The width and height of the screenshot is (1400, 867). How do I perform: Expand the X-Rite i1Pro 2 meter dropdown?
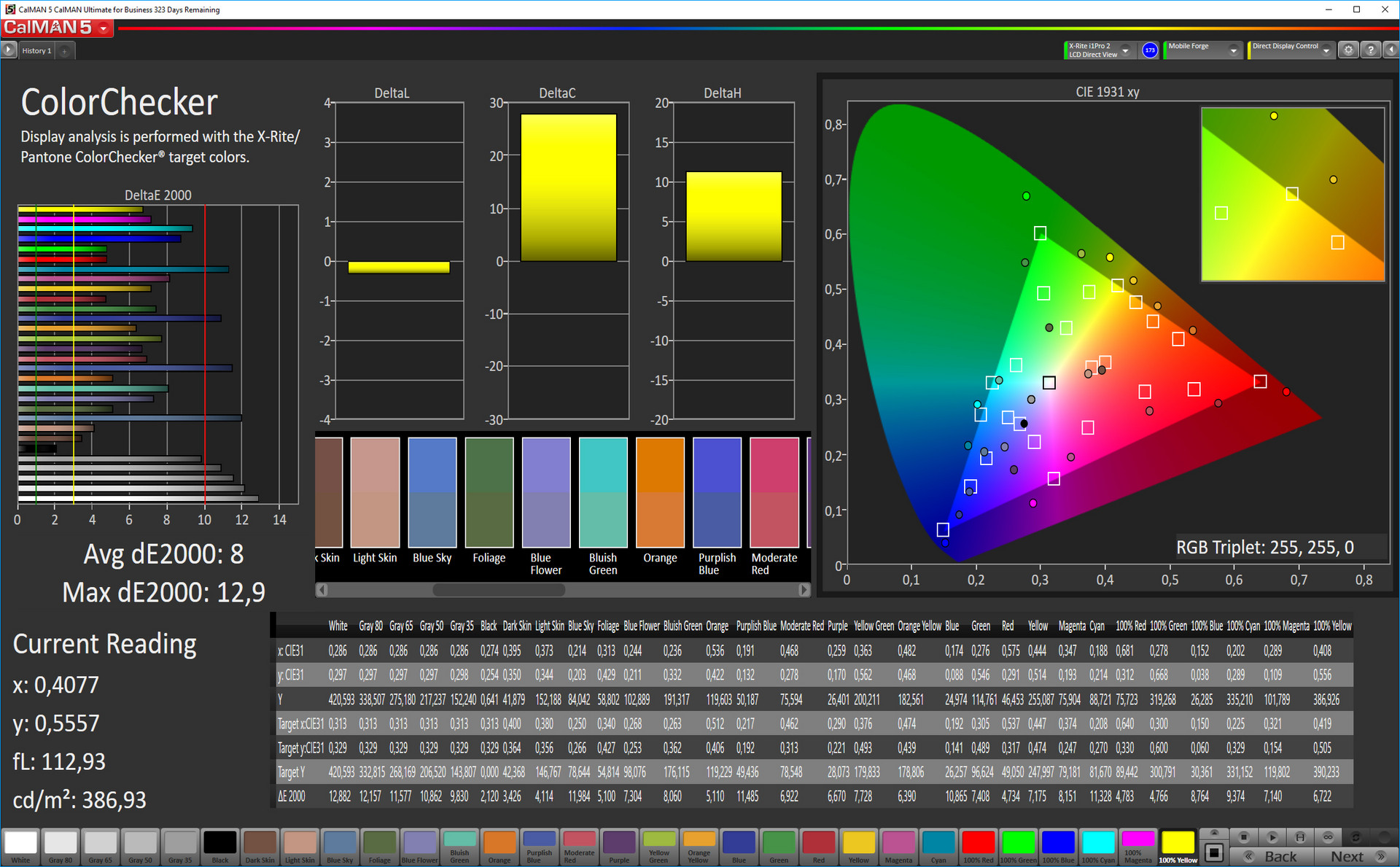pyautogui.click(x=1125, y=50)
